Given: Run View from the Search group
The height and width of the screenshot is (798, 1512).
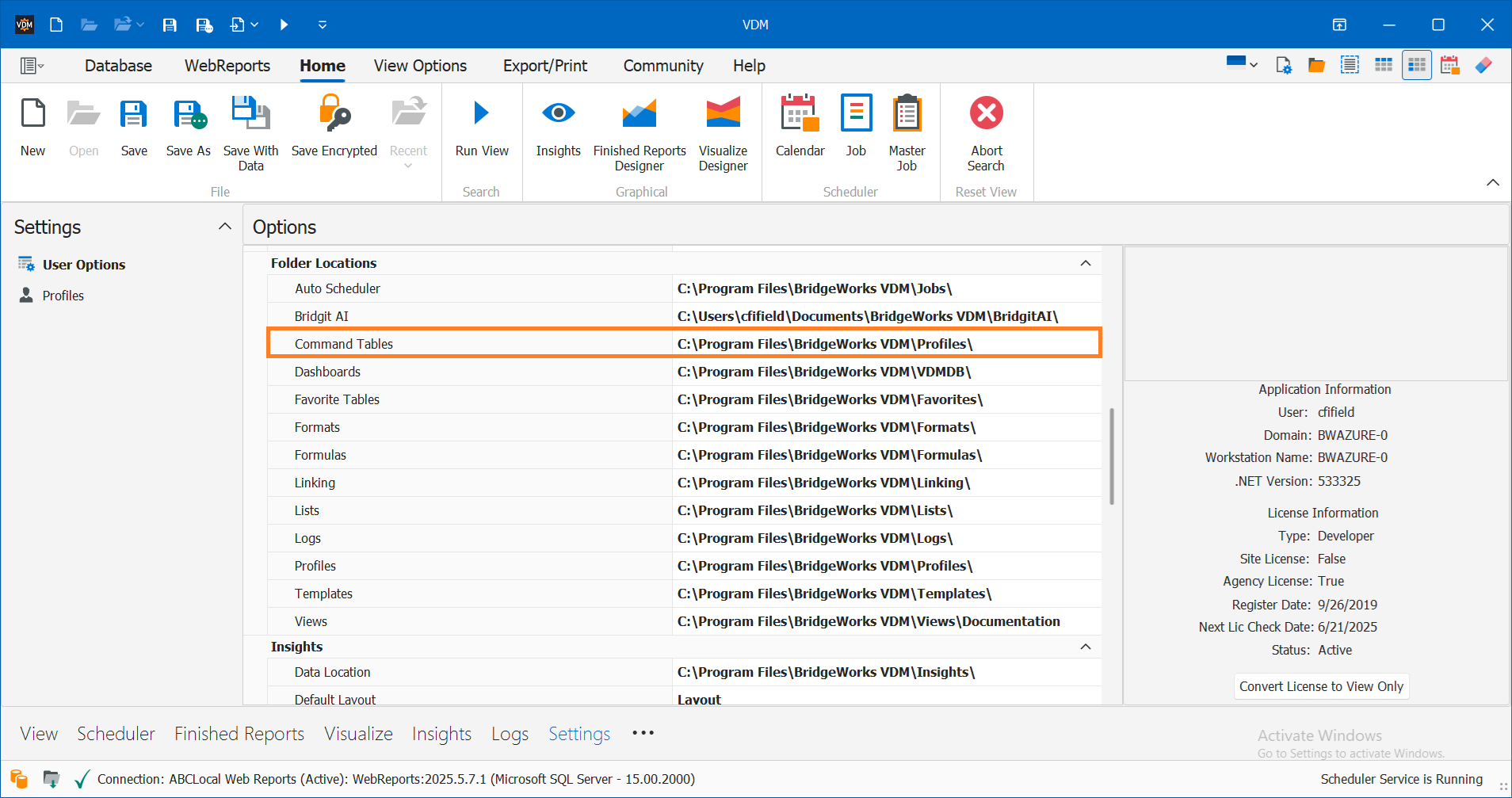Looking at the screenshot, I should [482, 127].
